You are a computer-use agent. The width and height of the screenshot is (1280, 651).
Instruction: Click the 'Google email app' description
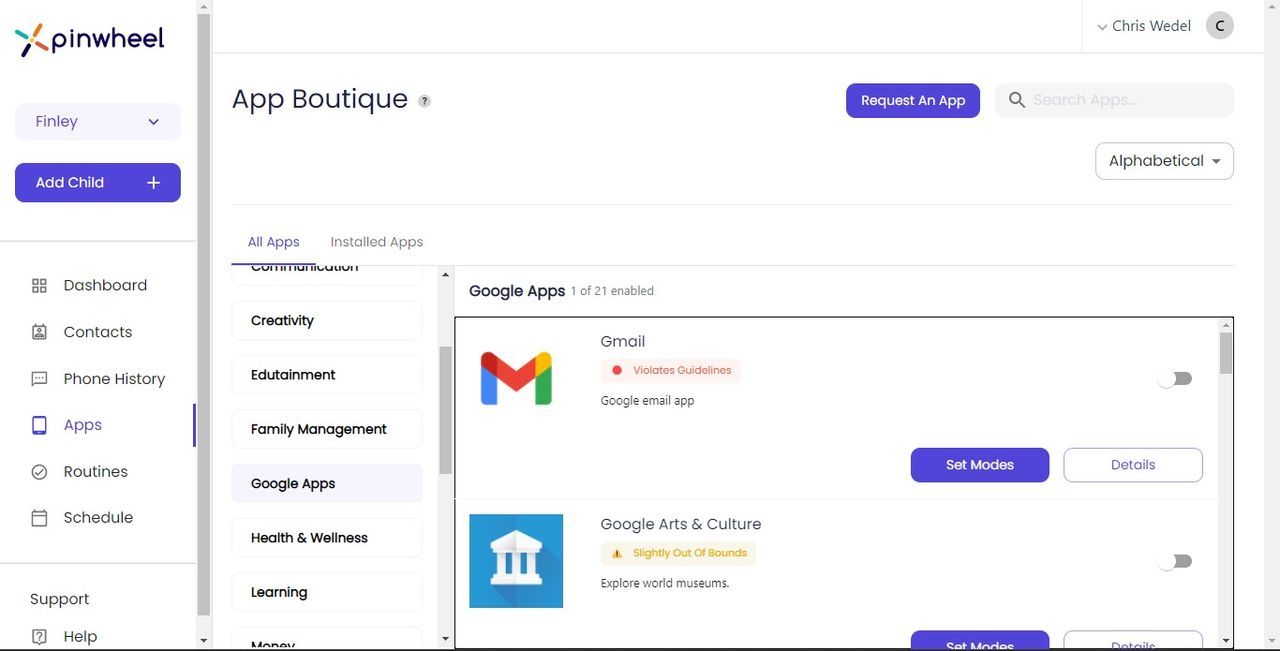pos(647,401)
